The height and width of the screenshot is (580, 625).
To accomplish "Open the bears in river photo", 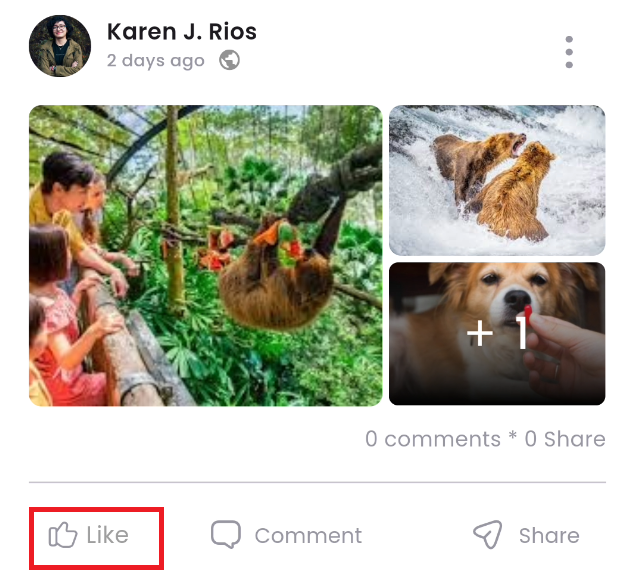I will click(x=497, y=180).
